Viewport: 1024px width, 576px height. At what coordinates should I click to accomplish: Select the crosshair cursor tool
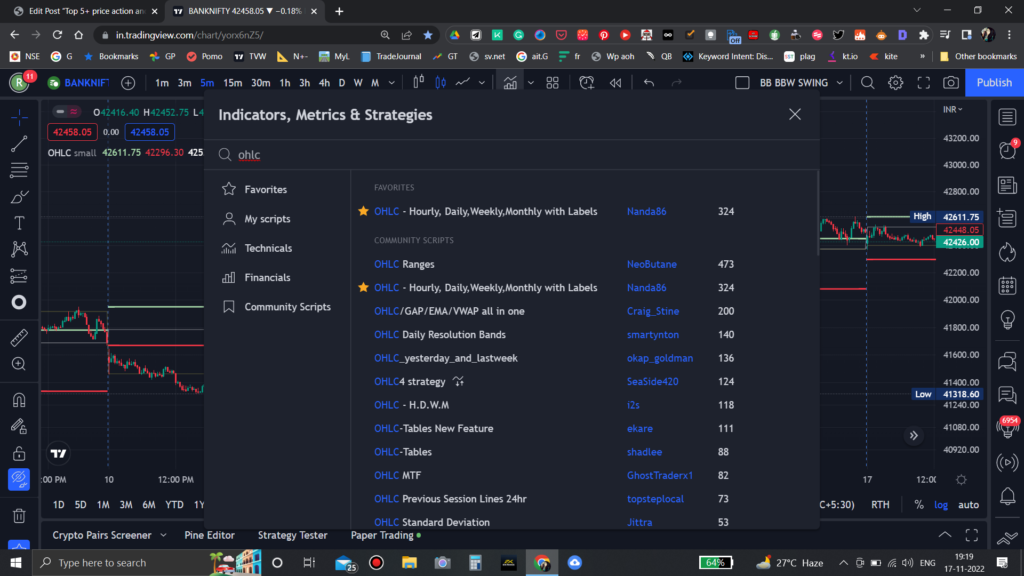click(19, 117)
